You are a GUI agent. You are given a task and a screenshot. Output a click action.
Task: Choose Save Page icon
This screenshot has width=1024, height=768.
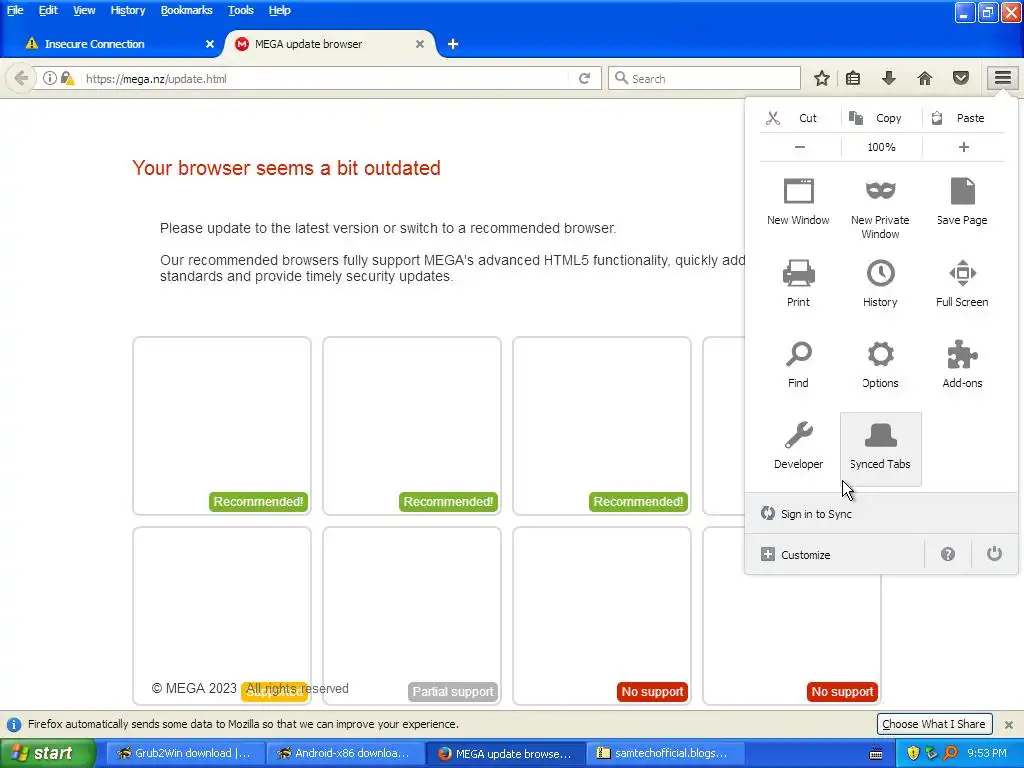962,202
